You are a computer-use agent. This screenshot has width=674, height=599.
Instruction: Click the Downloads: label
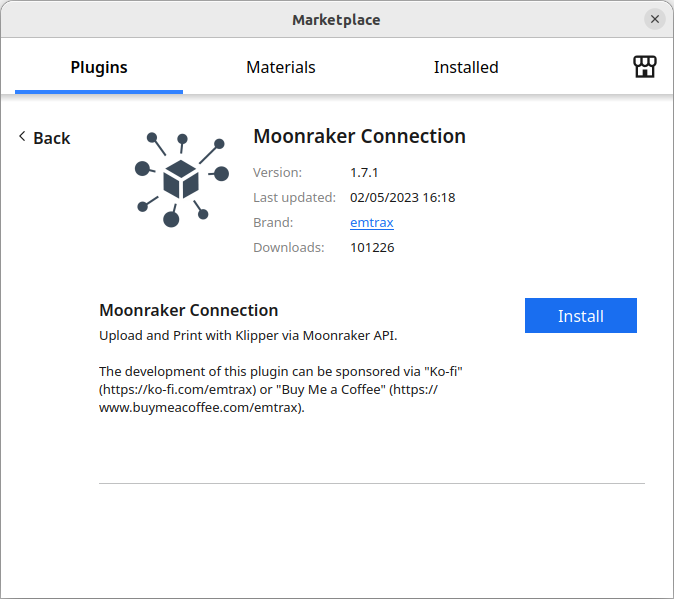click(288, 248)
